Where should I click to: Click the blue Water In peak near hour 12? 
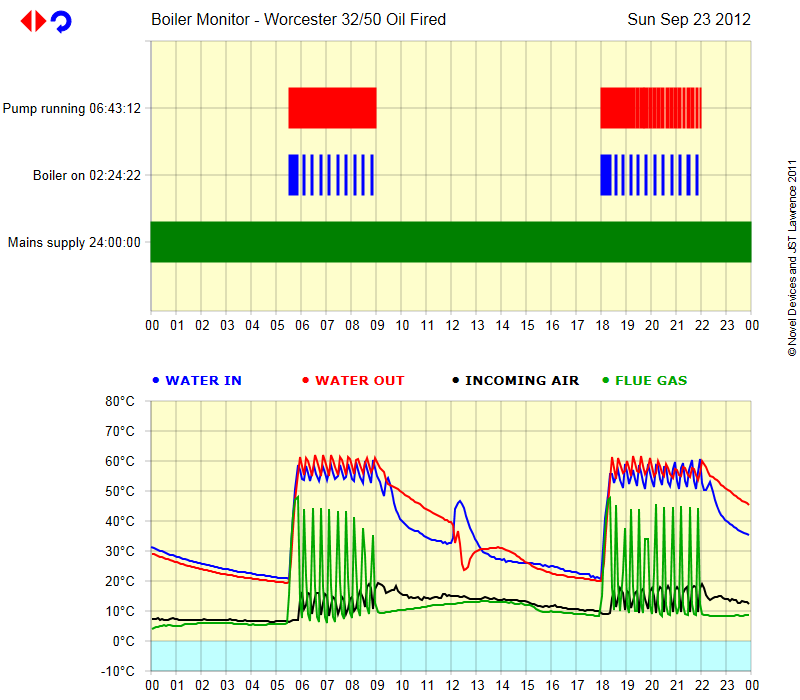[x=460, y=502]
